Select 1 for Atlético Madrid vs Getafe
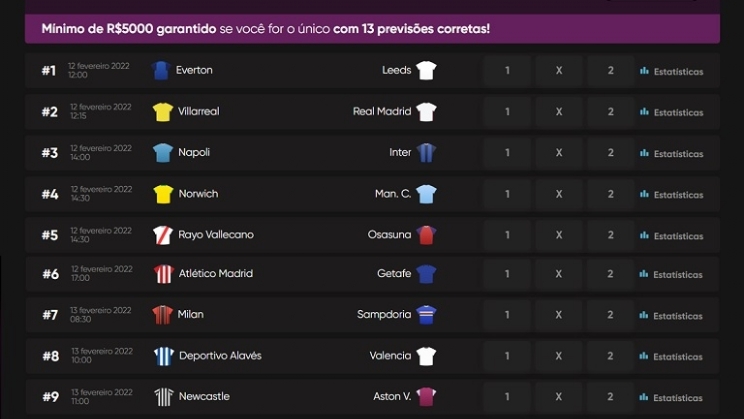This screenshot has height=419, width=744. click(507, 274)
